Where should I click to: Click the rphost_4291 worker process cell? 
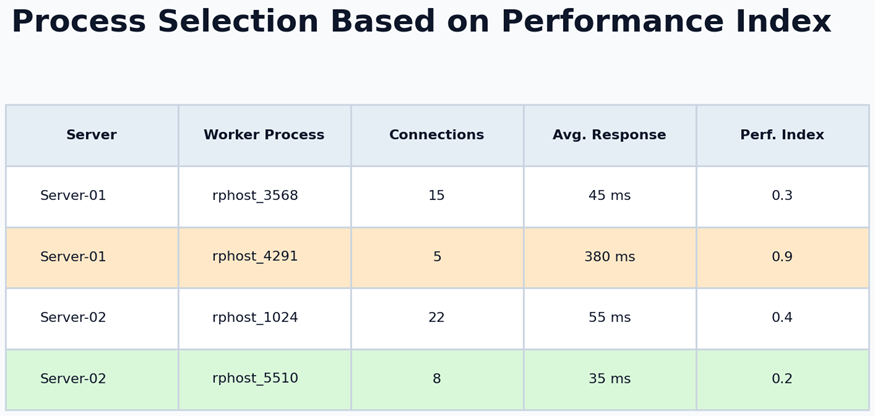[255, 257]
